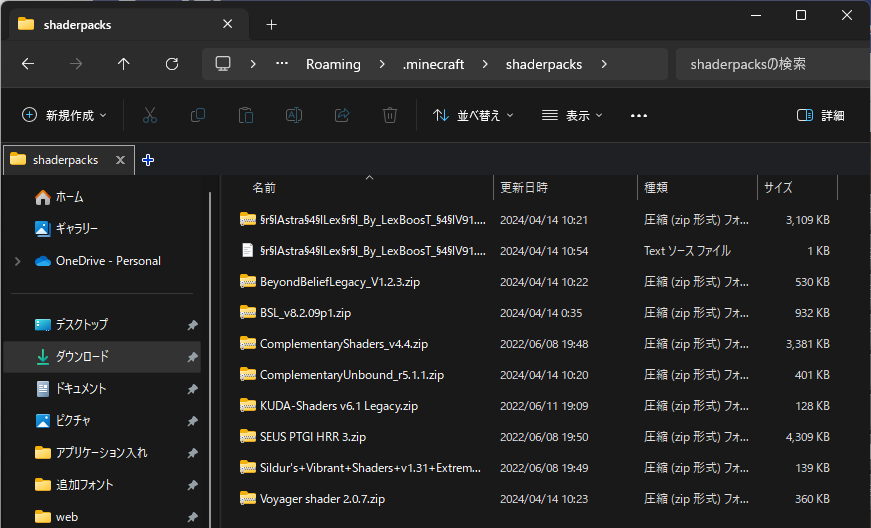The height and width of the screenshot is (528, 871).
Task: Expand the OneDrive - Personal tree node
Action: tap(17, 261)
